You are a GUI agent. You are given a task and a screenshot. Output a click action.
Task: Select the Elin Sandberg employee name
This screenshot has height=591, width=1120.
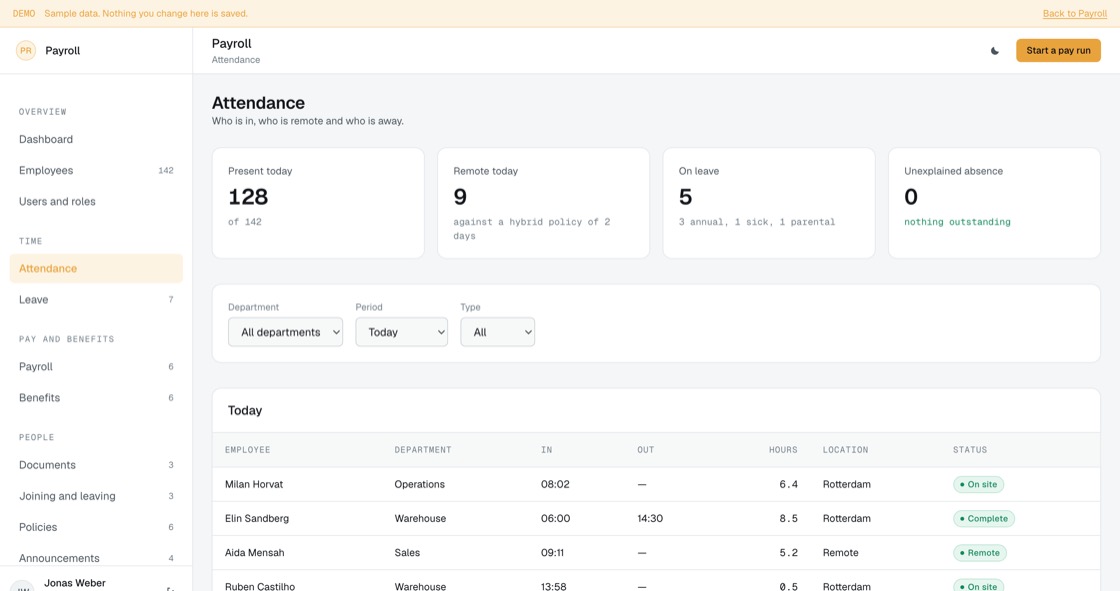257,519
